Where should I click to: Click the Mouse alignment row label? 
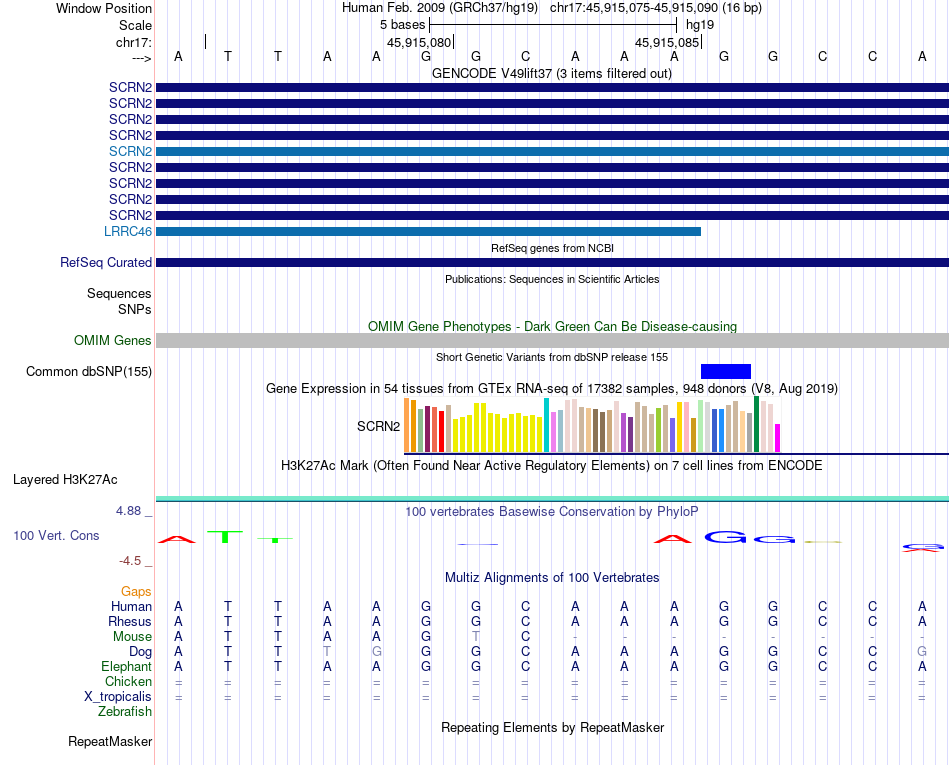132,637
